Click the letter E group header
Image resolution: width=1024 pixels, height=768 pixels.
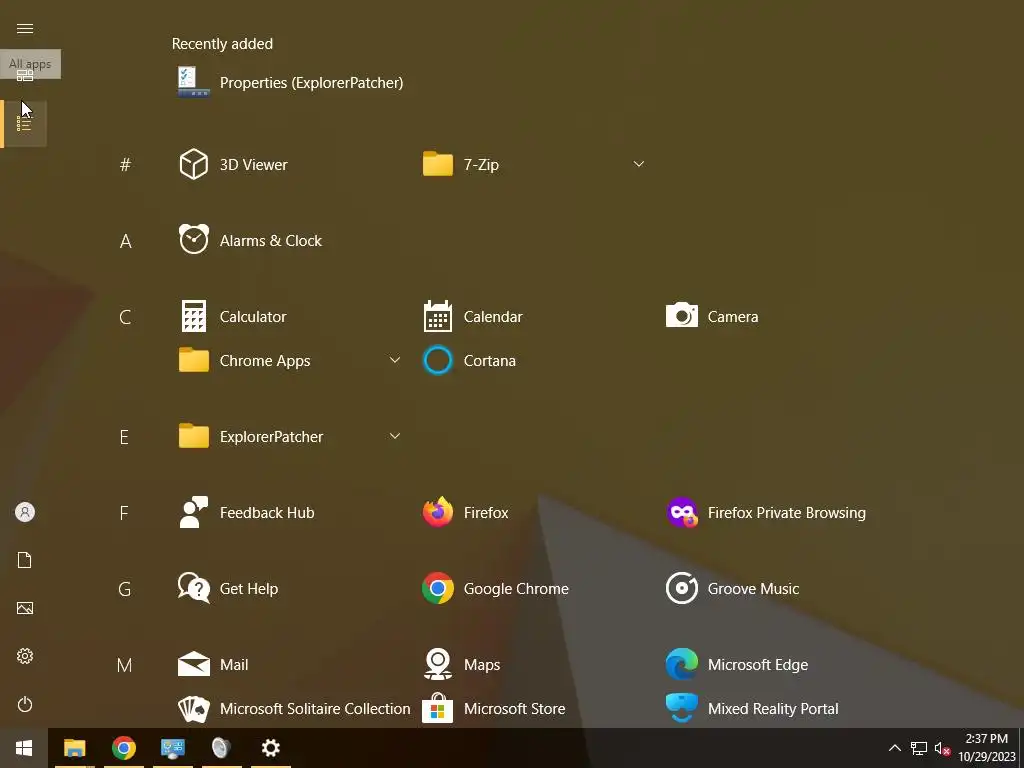pos(124,437)
